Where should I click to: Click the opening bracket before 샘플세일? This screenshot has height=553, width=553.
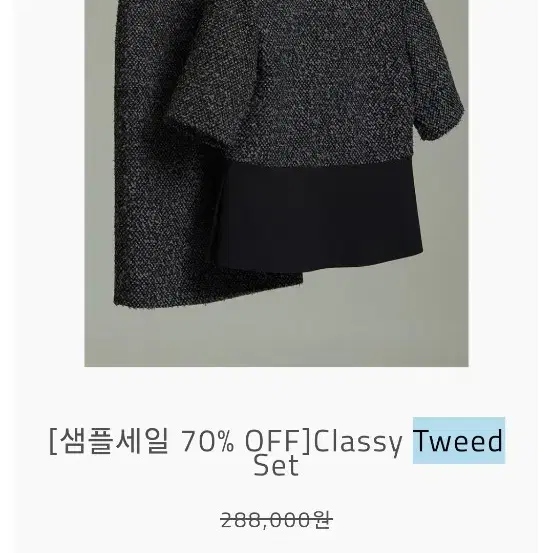coord(53,441)
